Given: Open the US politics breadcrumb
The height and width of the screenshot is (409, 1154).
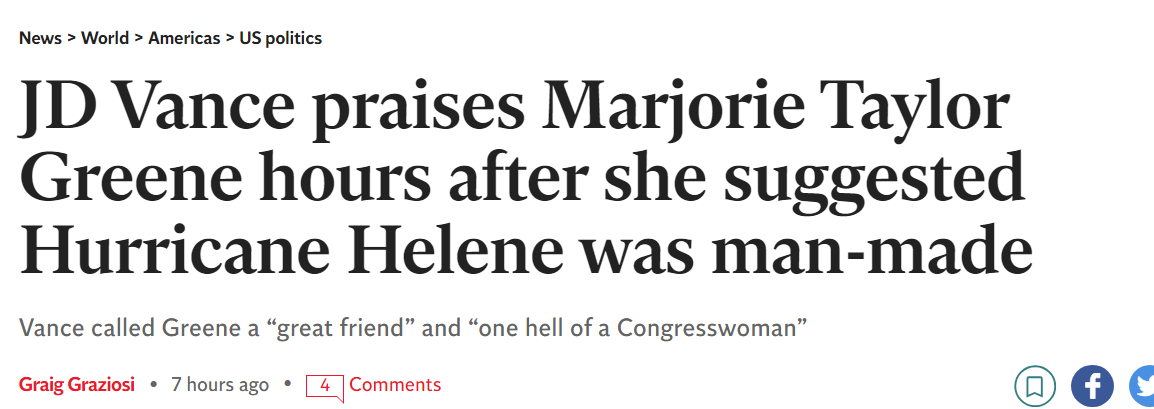Looking at the screenshot, I should 281,38.
